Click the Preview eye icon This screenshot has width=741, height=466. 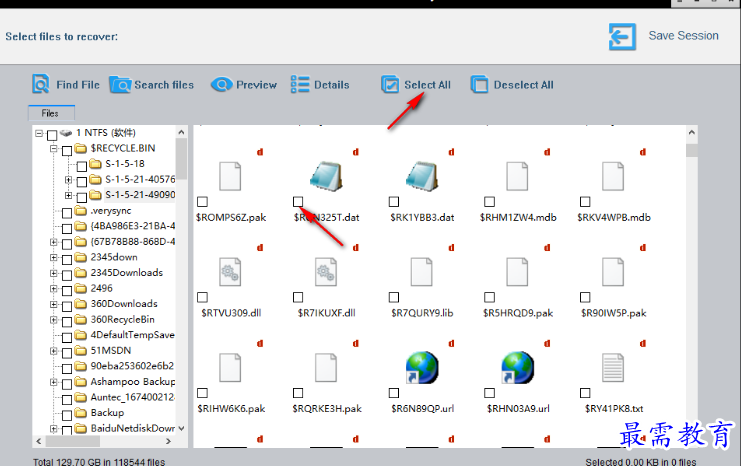click(x=222, y=85)
